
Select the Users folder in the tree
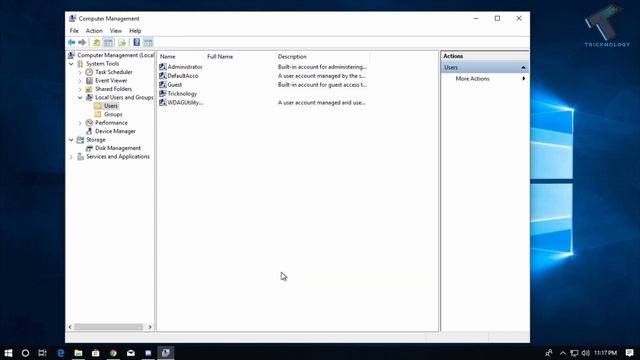111,106
